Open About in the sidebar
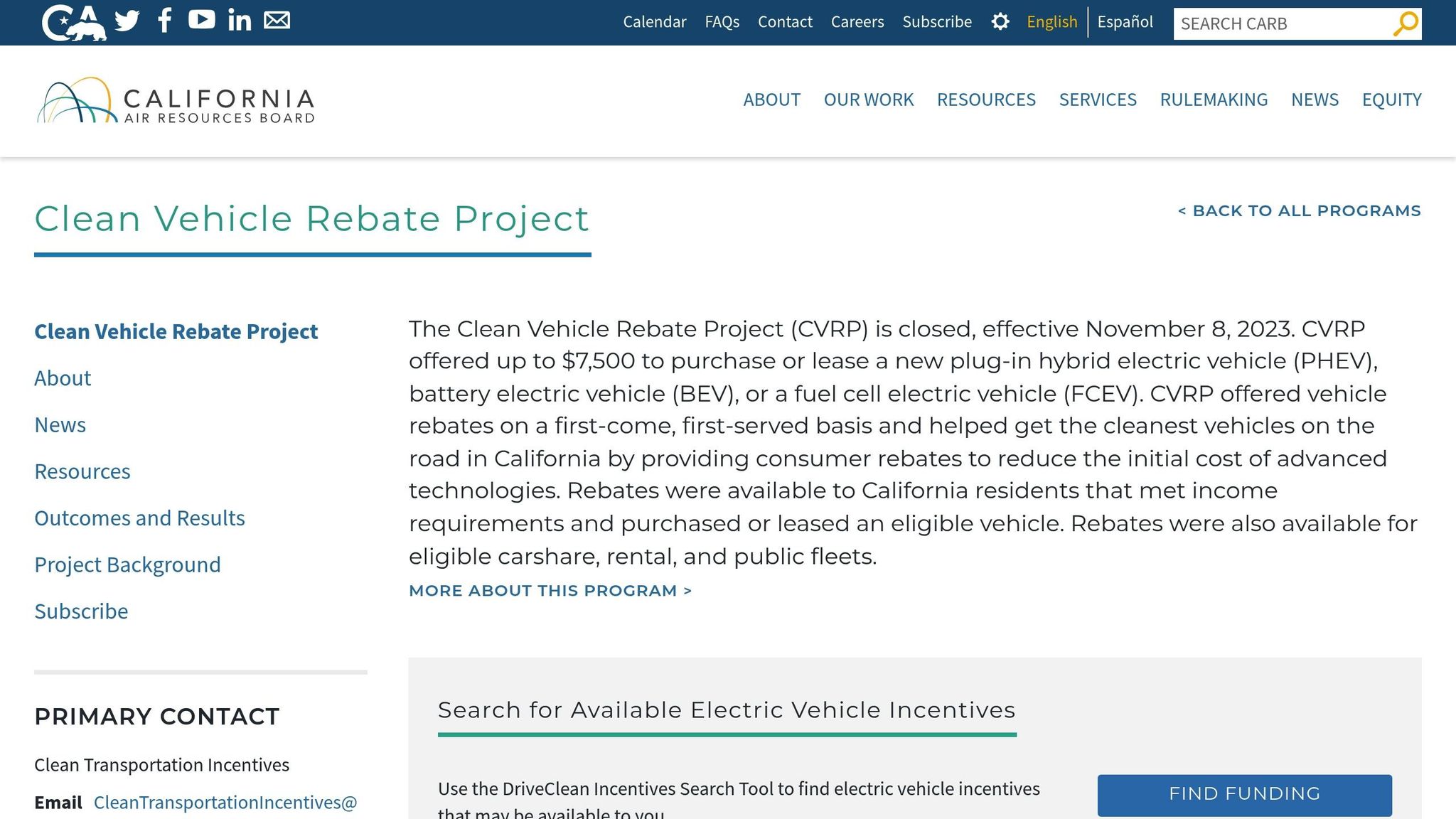Viewport: 1456px width, 819px height. point(63,378)
